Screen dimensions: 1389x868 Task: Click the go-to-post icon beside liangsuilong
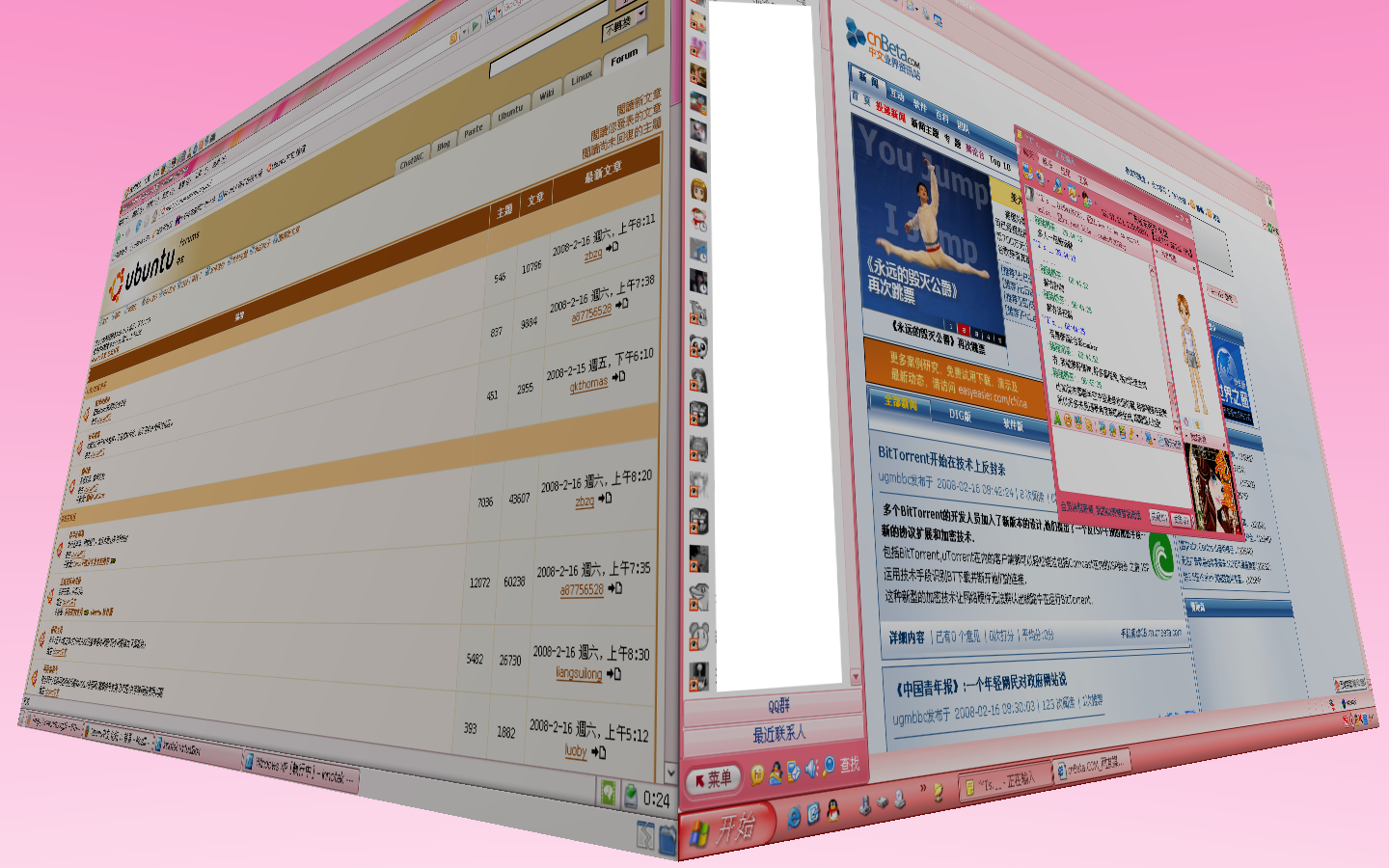[613, 673]
